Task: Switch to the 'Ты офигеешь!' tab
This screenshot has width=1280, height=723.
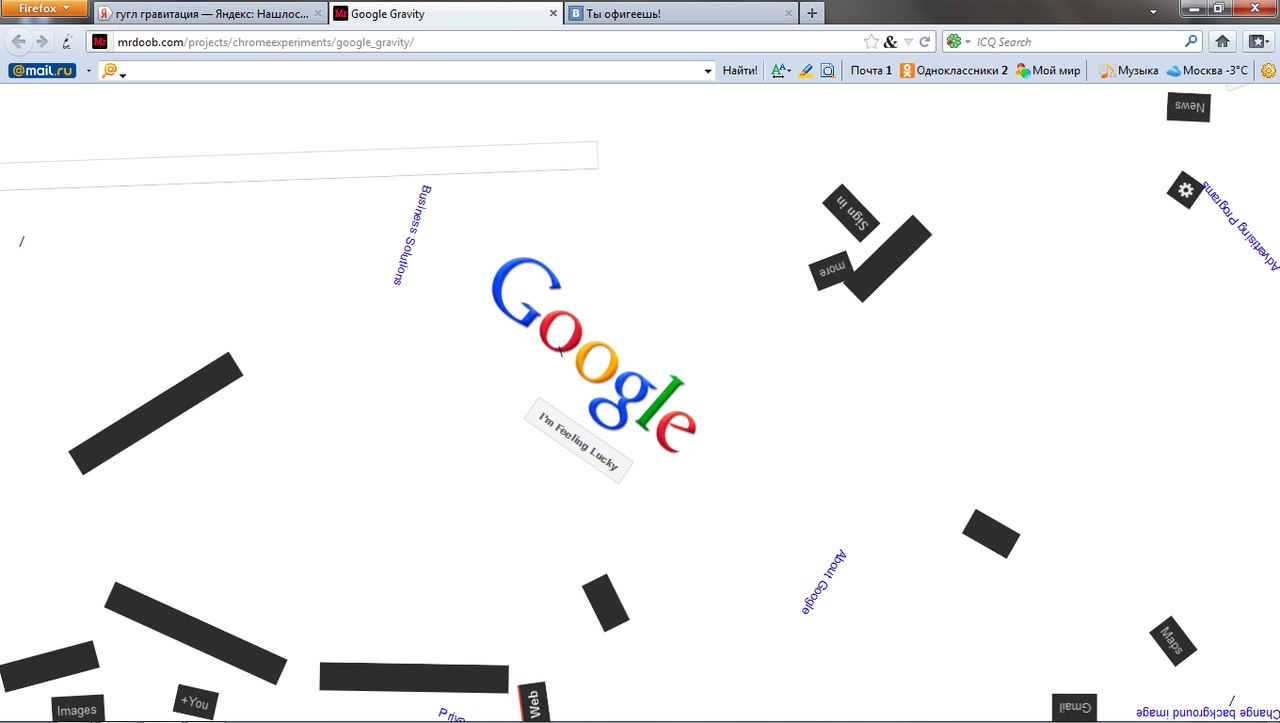Action: (682, 14)
